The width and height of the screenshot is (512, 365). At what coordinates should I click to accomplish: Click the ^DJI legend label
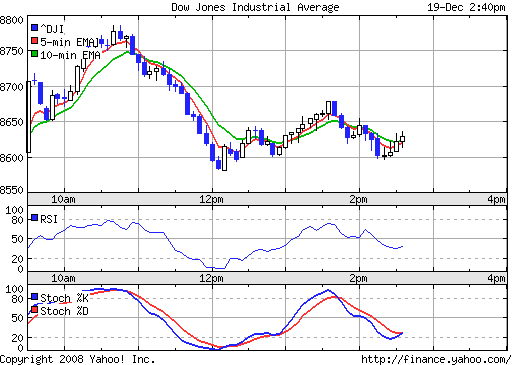point(52,29)
